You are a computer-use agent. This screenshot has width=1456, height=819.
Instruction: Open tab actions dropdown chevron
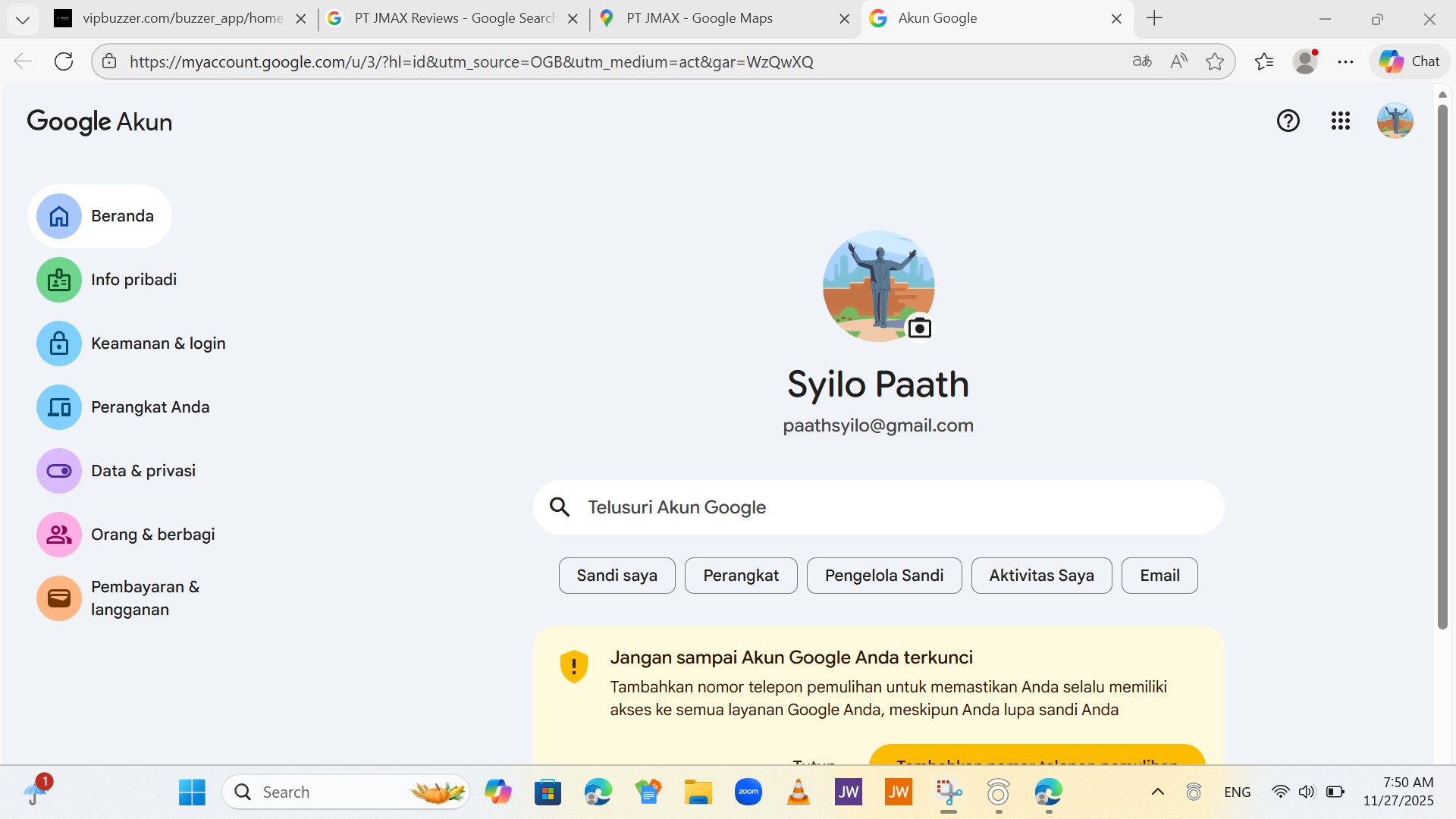click(x=22, y=19)
